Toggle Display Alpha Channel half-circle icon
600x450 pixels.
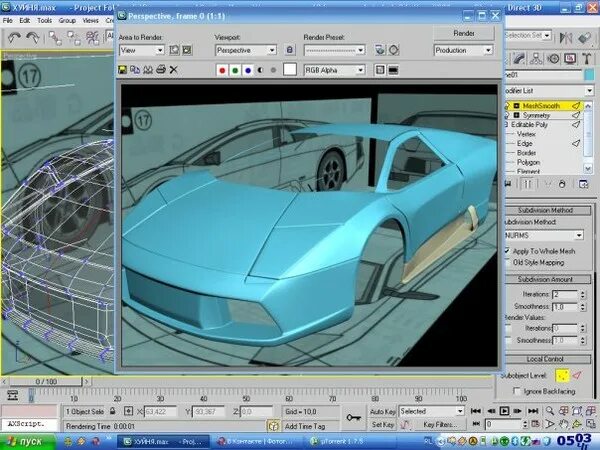click(261, 70)
